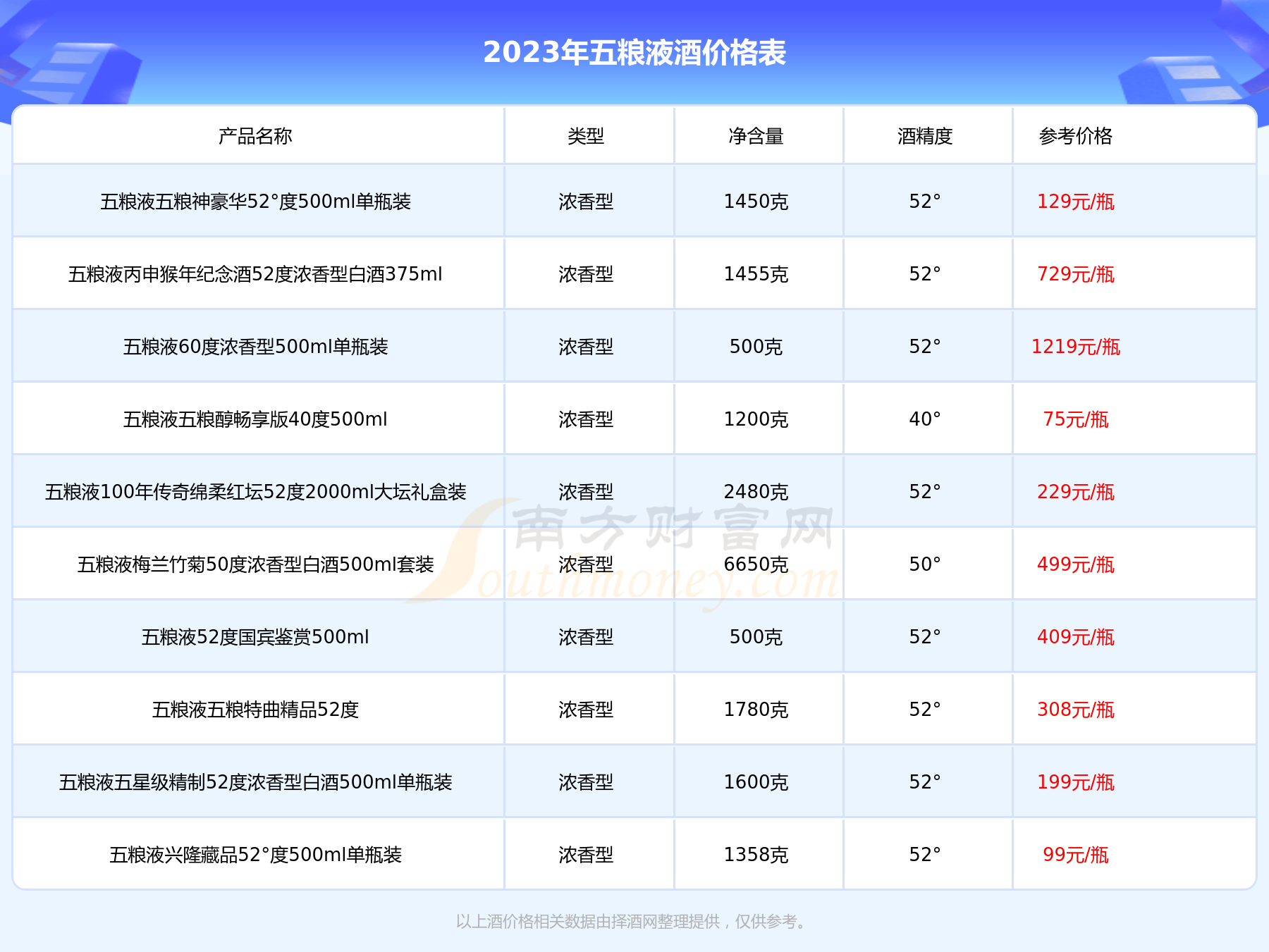
Task: Click price 729元/瓶
Action: point(1075,274)
